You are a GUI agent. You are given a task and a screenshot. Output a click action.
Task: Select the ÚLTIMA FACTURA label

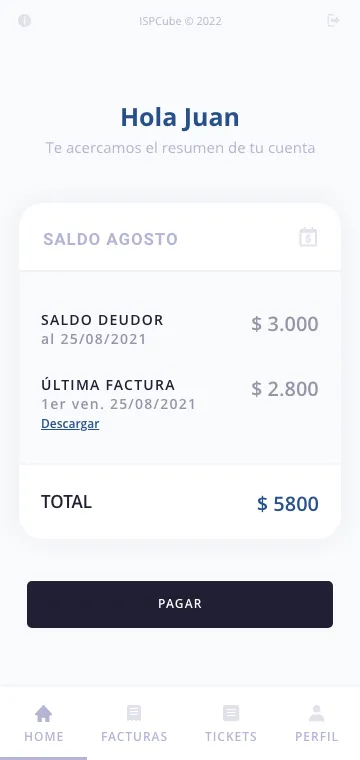[x=108, y=385]
